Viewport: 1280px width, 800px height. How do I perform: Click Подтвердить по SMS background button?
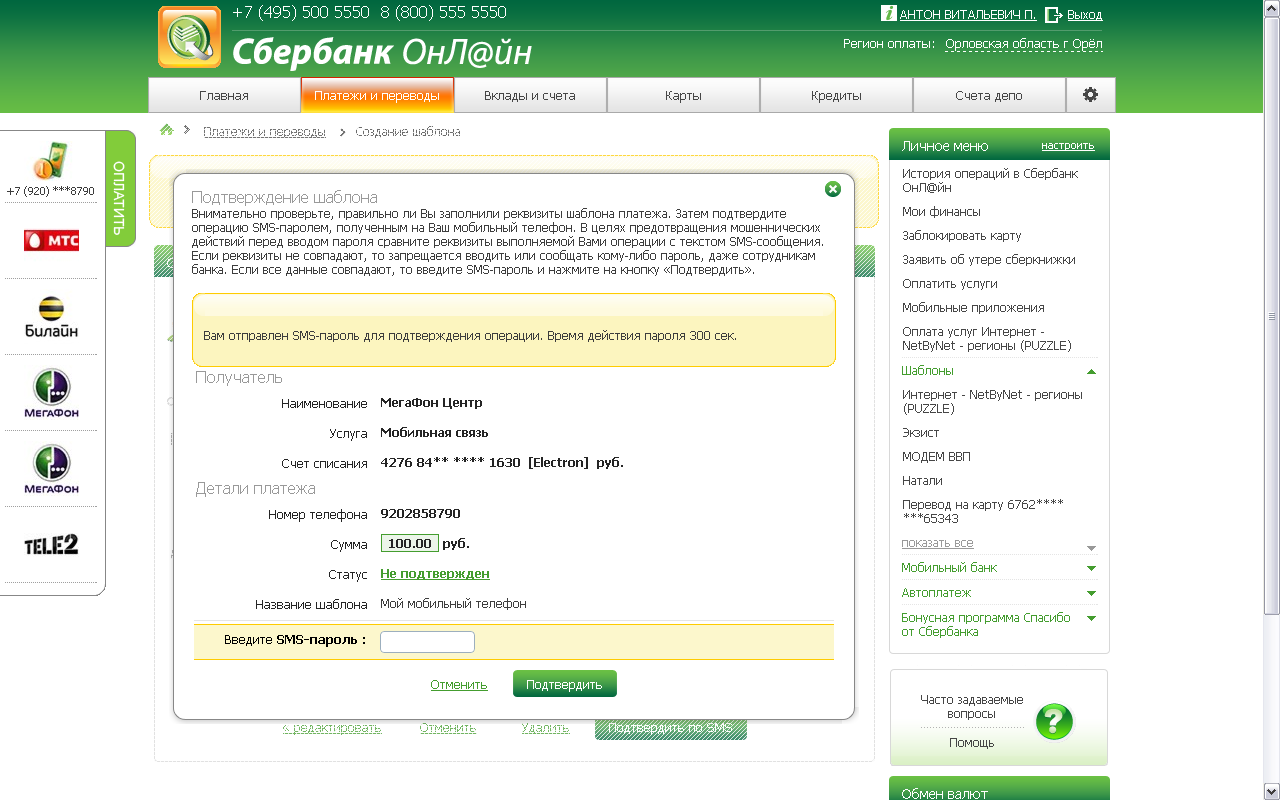671,728
